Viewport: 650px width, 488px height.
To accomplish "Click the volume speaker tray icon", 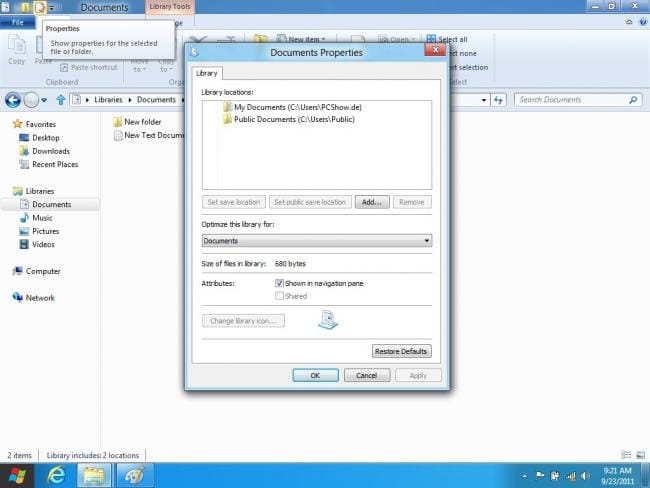I will [585, 476].
